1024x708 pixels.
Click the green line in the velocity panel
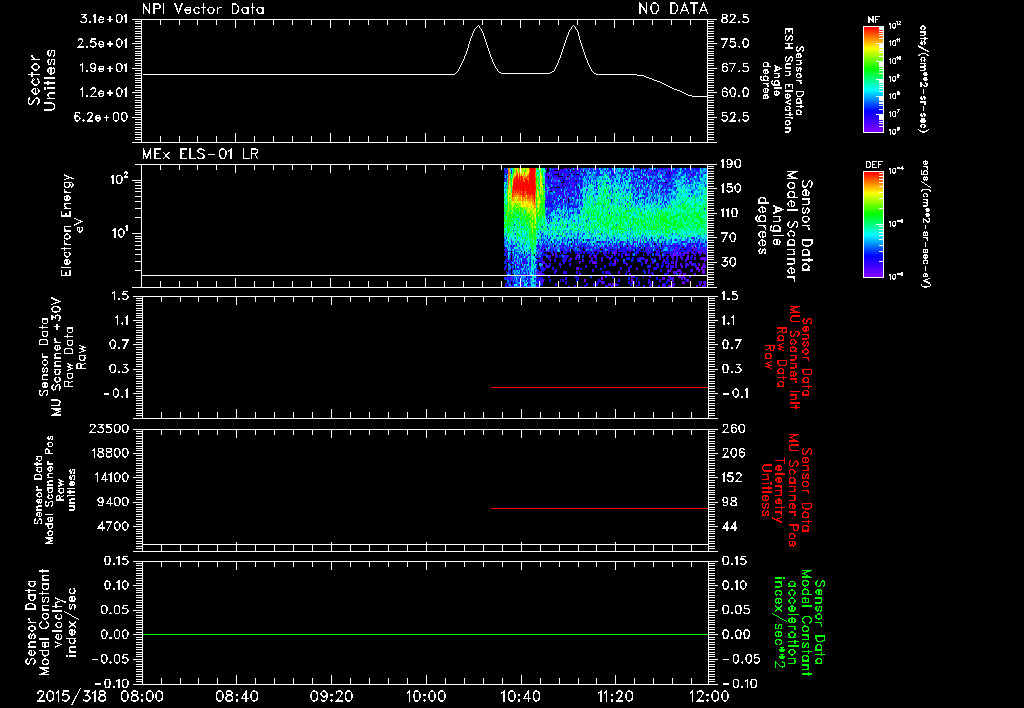click(425, 634)
